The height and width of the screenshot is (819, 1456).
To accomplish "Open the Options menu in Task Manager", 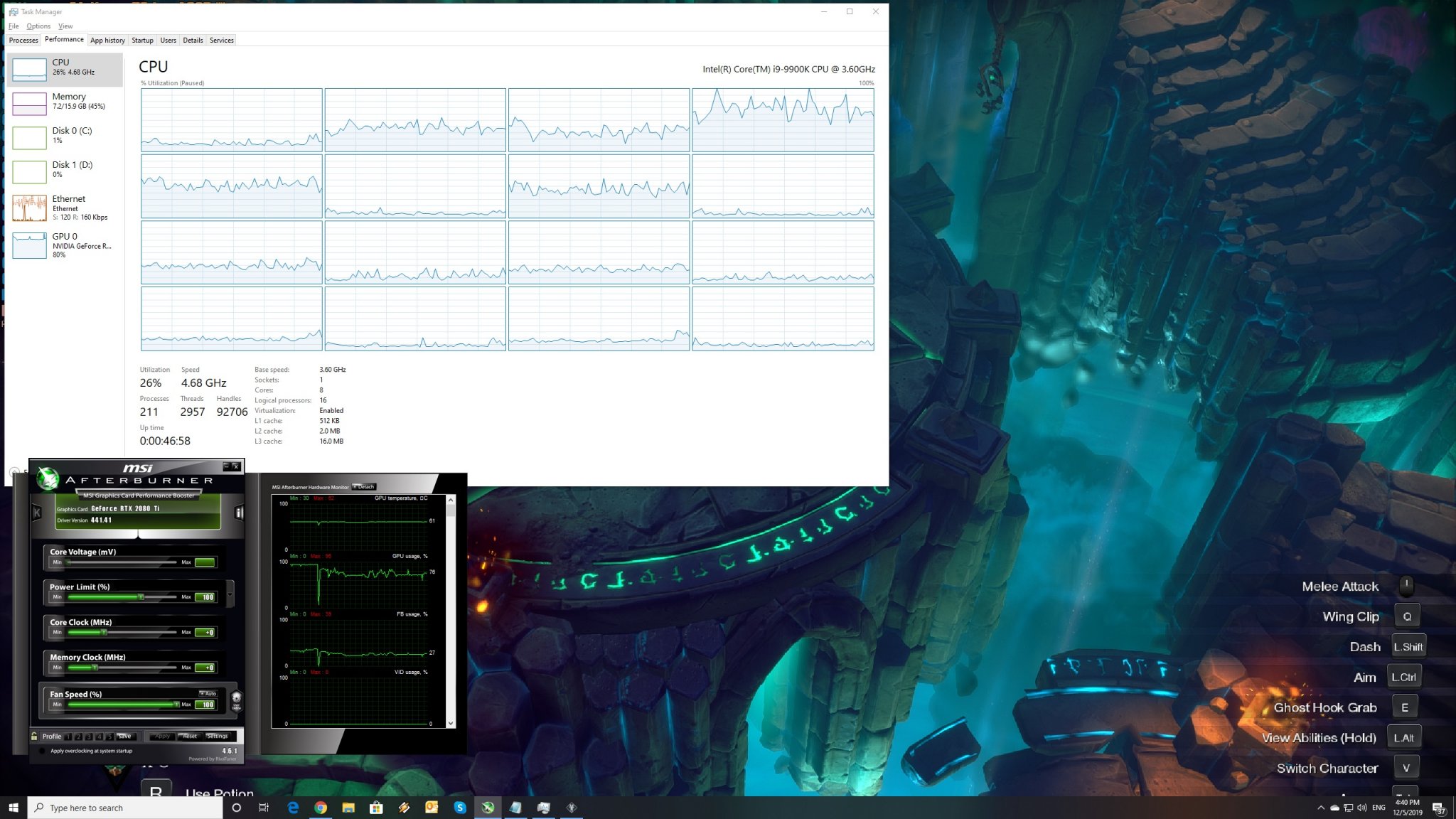I will pyautogui.click(x=38, y=26).
